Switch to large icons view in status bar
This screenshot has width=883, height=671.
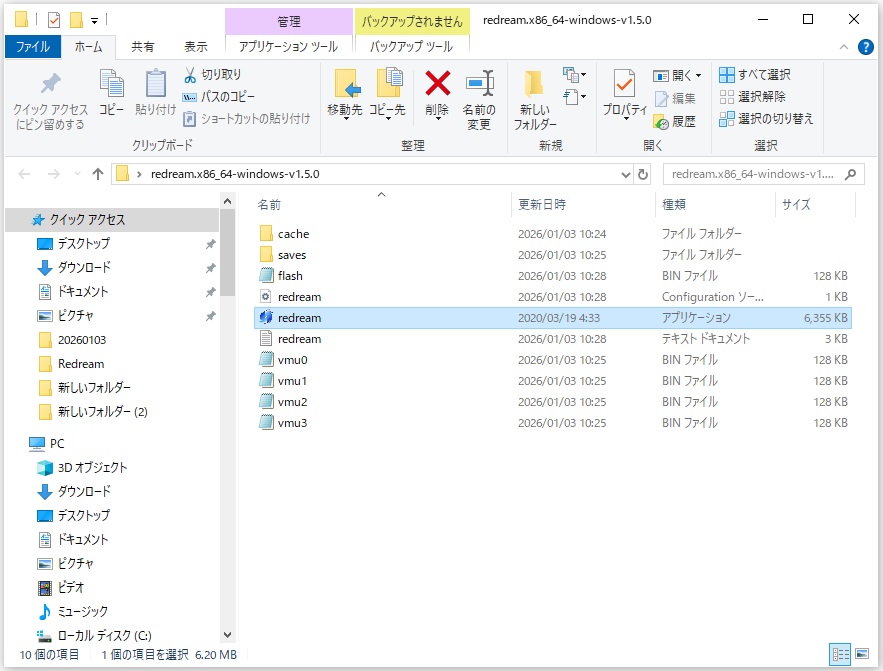coord(862,654)
